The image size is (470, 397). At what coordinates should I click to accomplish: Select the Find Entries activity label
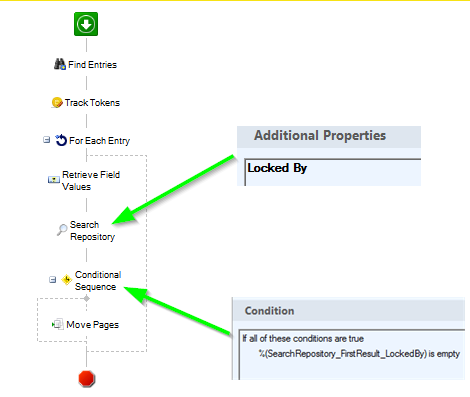pos(92,65)
